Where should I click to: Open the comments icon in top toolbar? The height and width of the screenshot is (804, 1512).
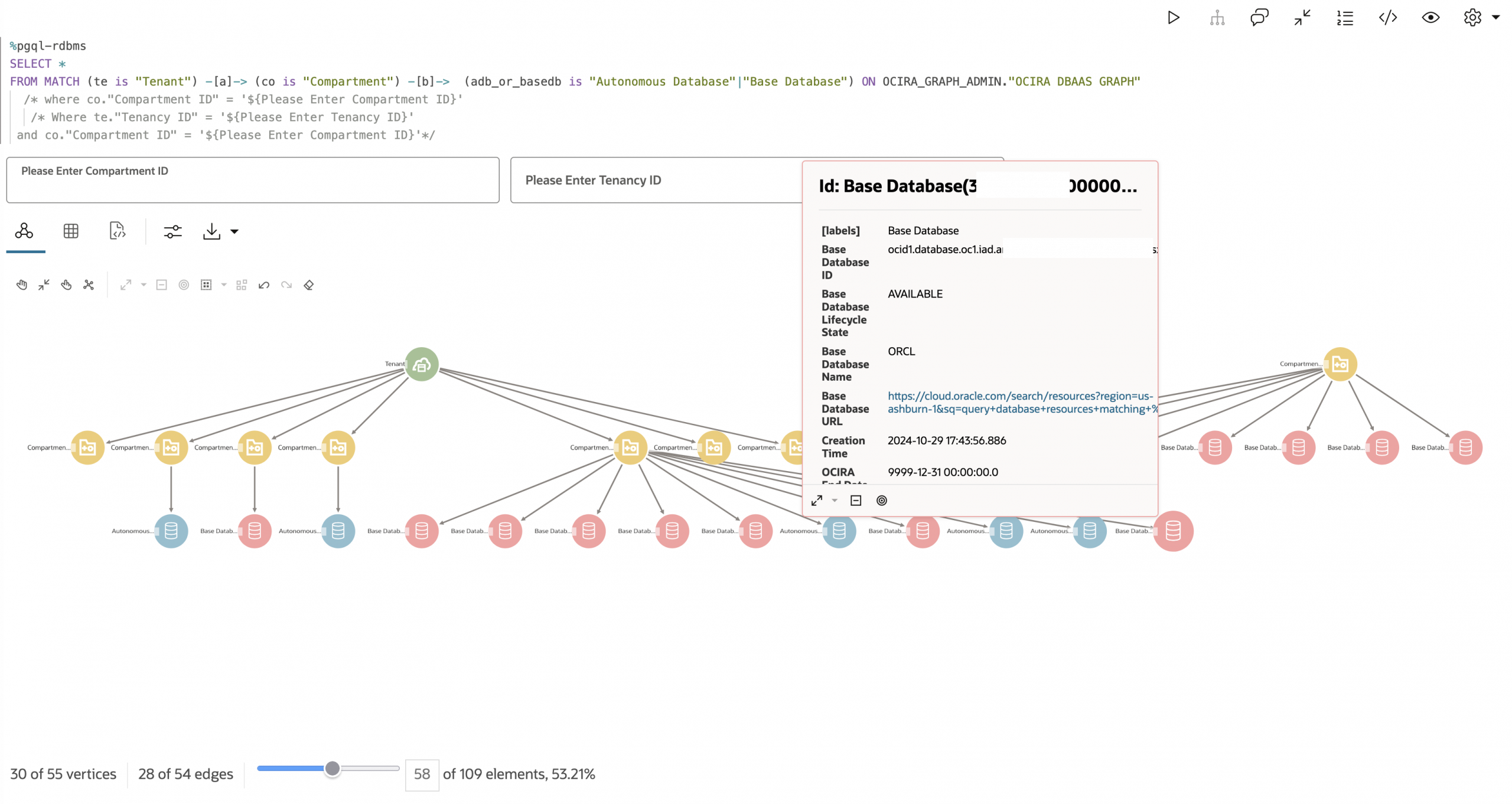pos(1259,18)
